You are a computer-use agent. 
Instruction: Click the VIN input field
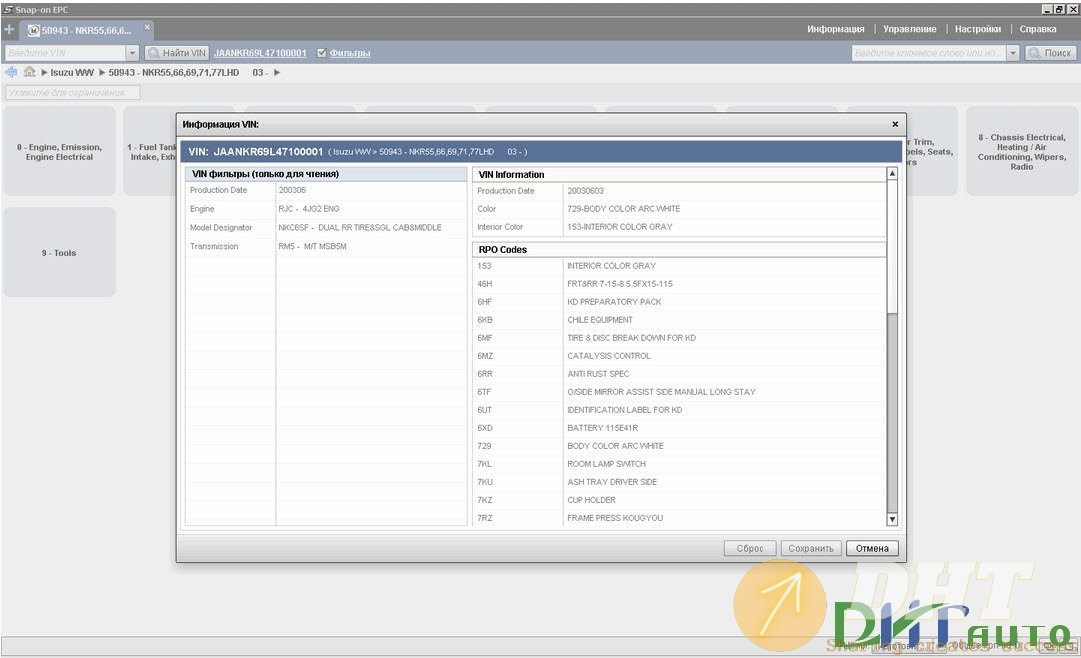tap(65, 53)
